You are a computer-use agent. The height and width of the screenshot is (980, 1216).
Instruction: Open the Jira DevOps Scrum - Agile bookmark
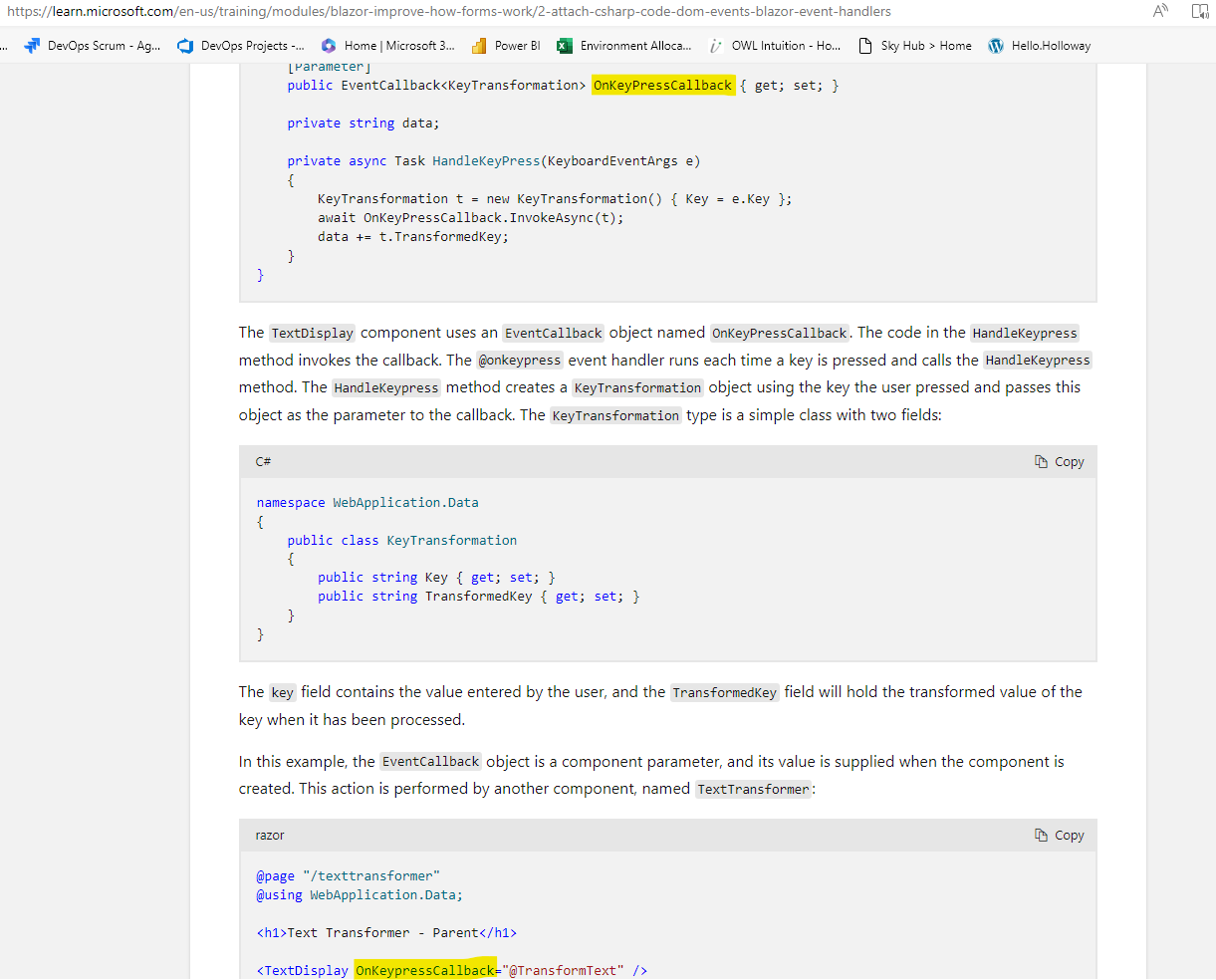(x=92, y=45)
